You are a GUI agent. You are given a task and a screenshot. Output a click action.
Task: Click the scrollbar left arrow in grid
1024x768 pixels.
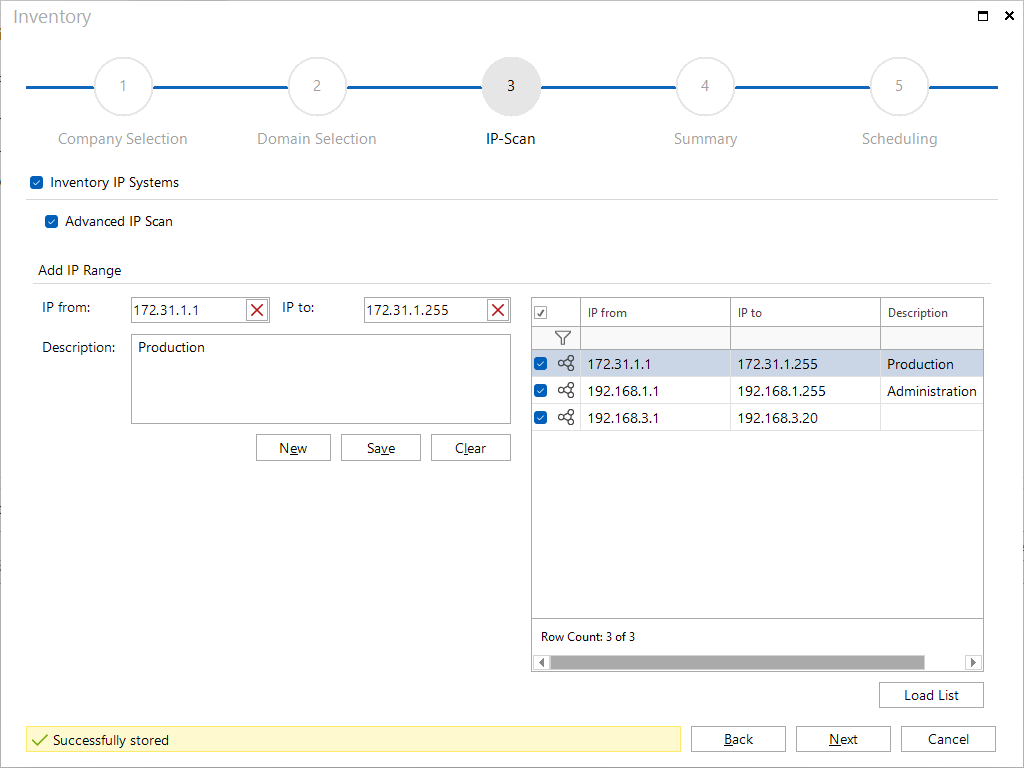[541, 662]
